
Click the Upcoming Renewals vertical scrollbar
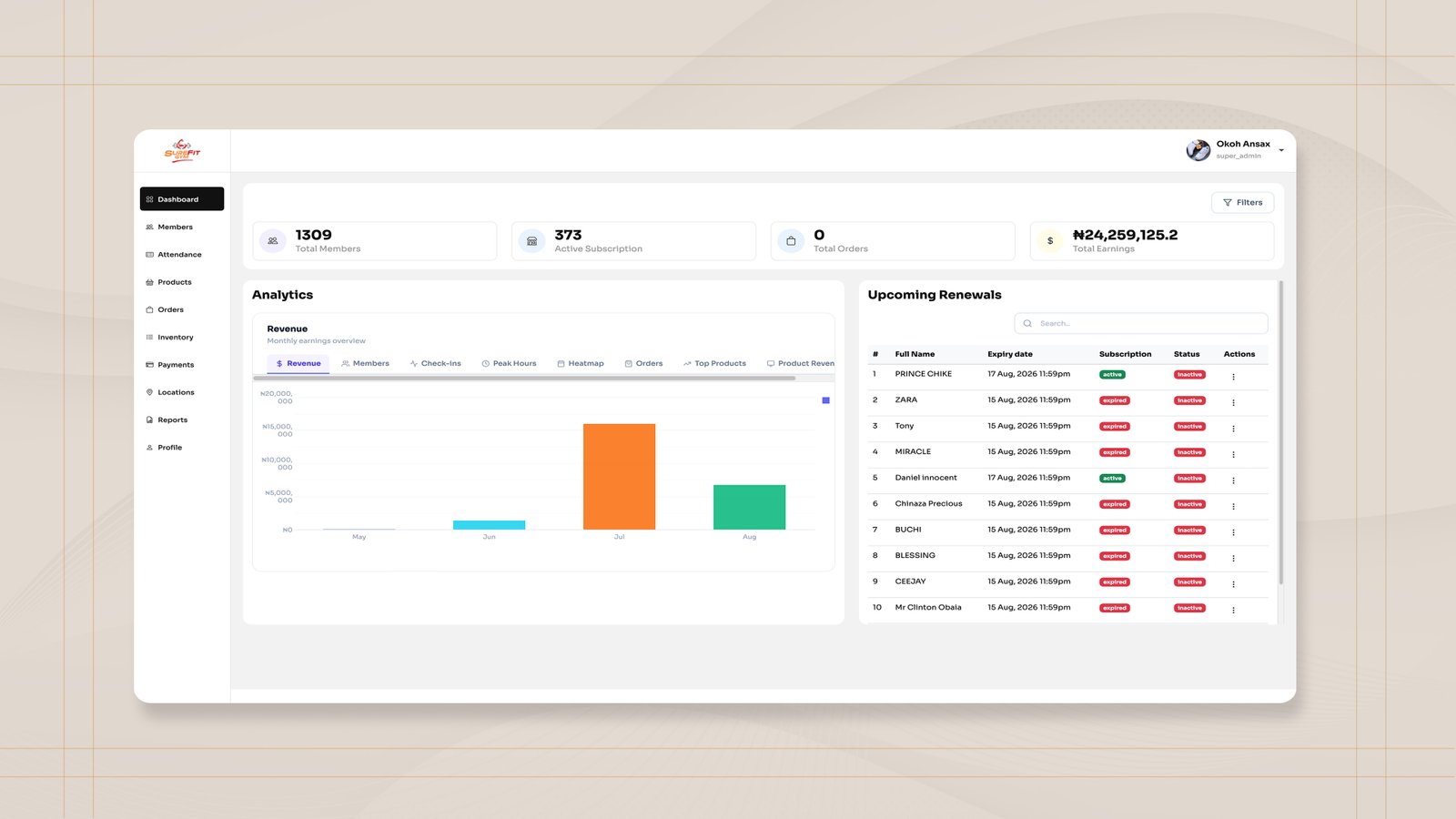click(x=1281, y=432)
